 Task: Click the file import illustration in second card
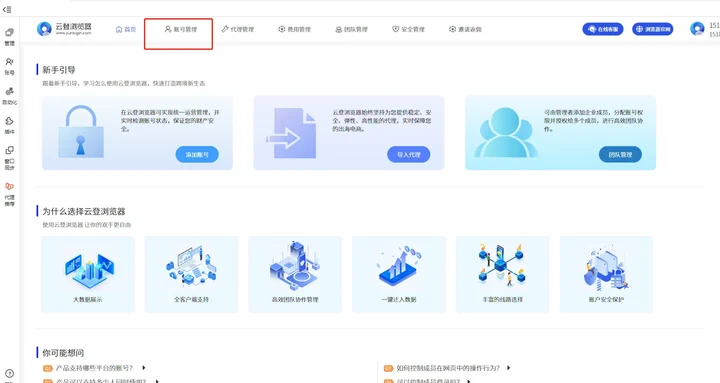click(292, 133)
